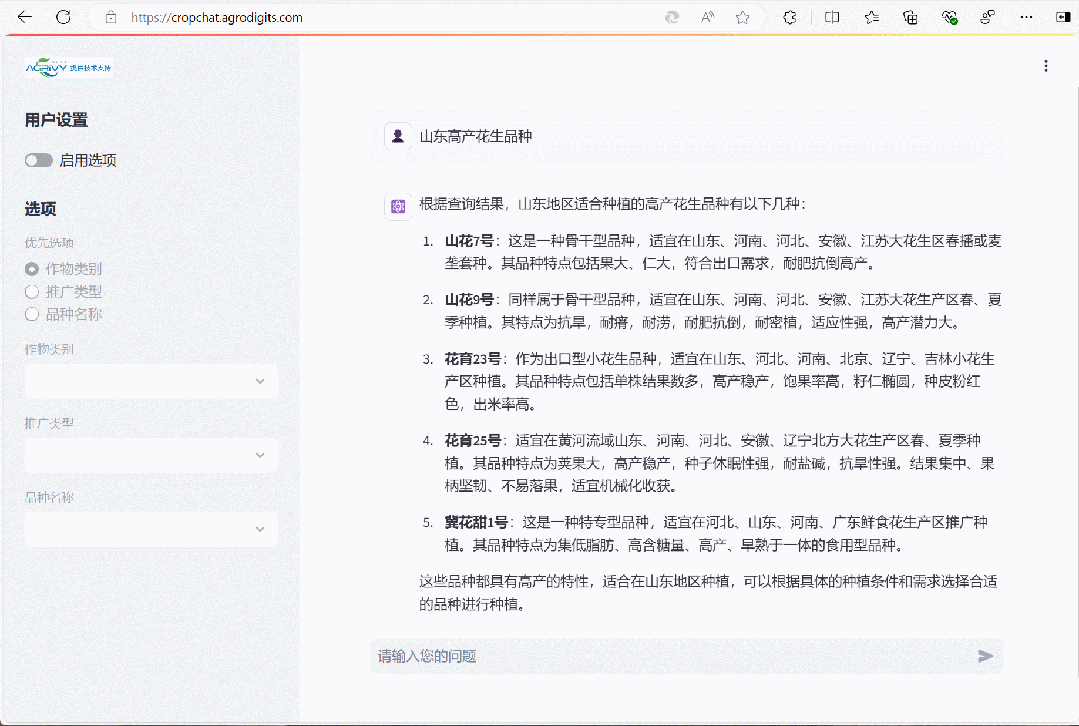Click the user avatar icon beside the question
Viewport: 1079px width, 726px height.
pyautogui.click(x=398, y=136)
